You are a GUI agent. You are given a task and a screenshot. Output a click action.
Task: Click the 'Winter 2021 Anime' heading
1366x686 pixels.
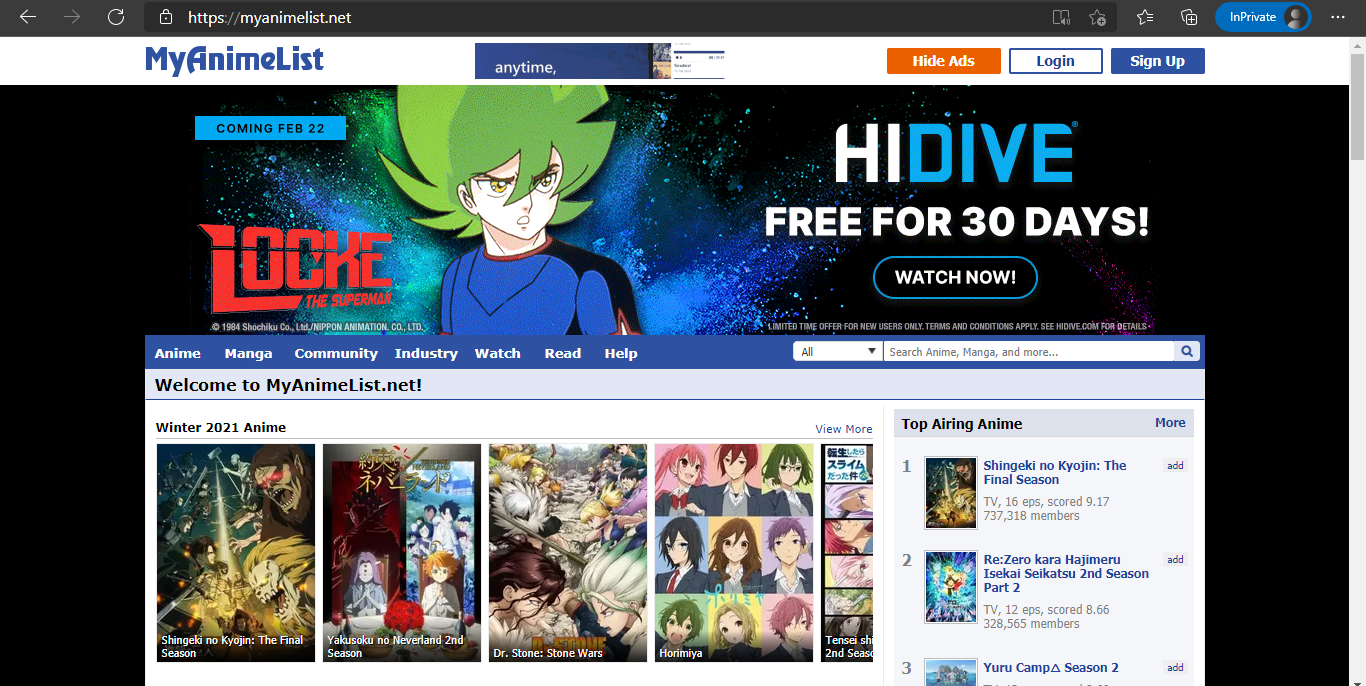[221, 427]
